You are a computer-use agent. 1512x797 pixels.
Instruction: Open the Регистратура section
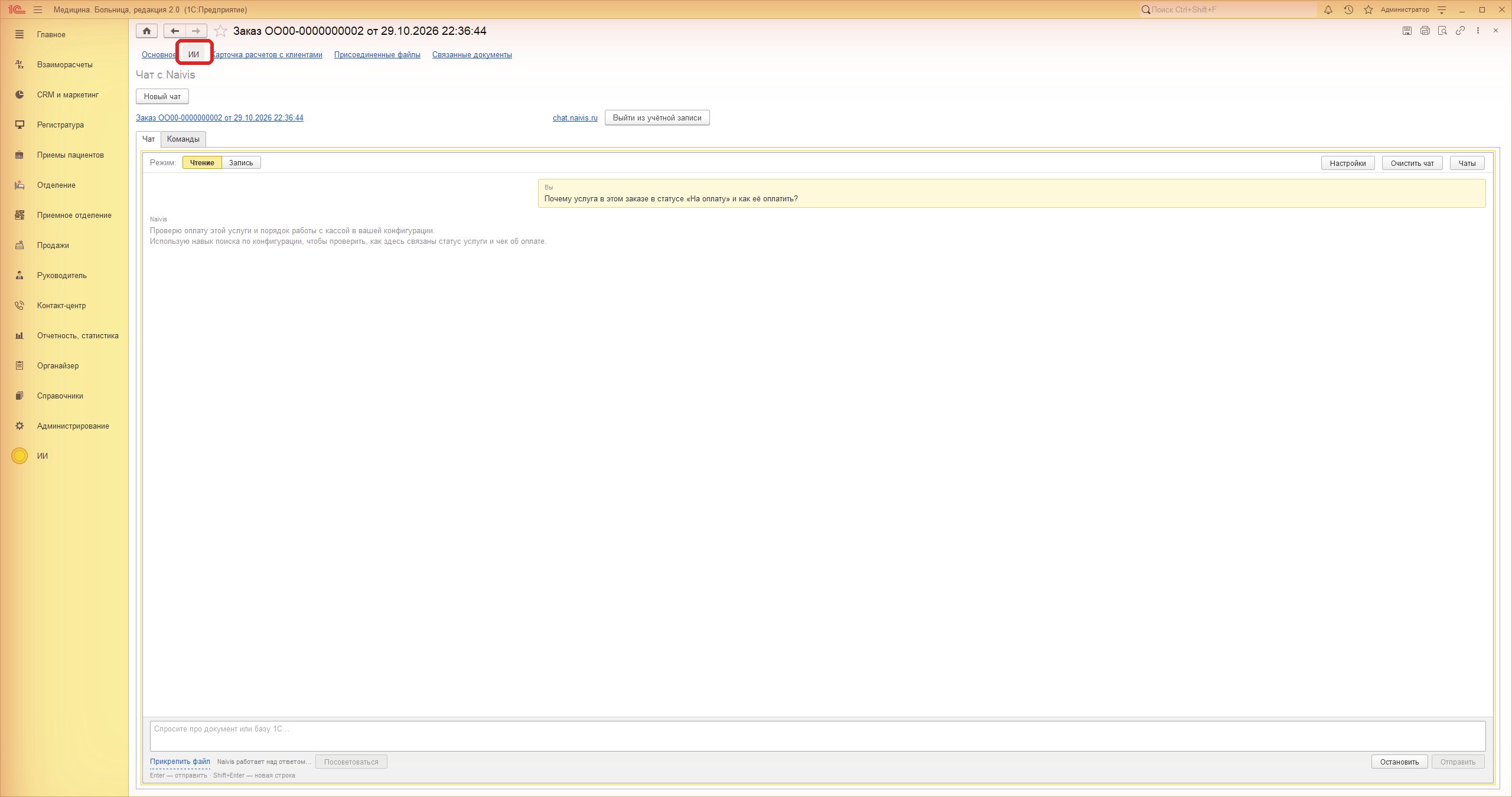pos(64,125)
